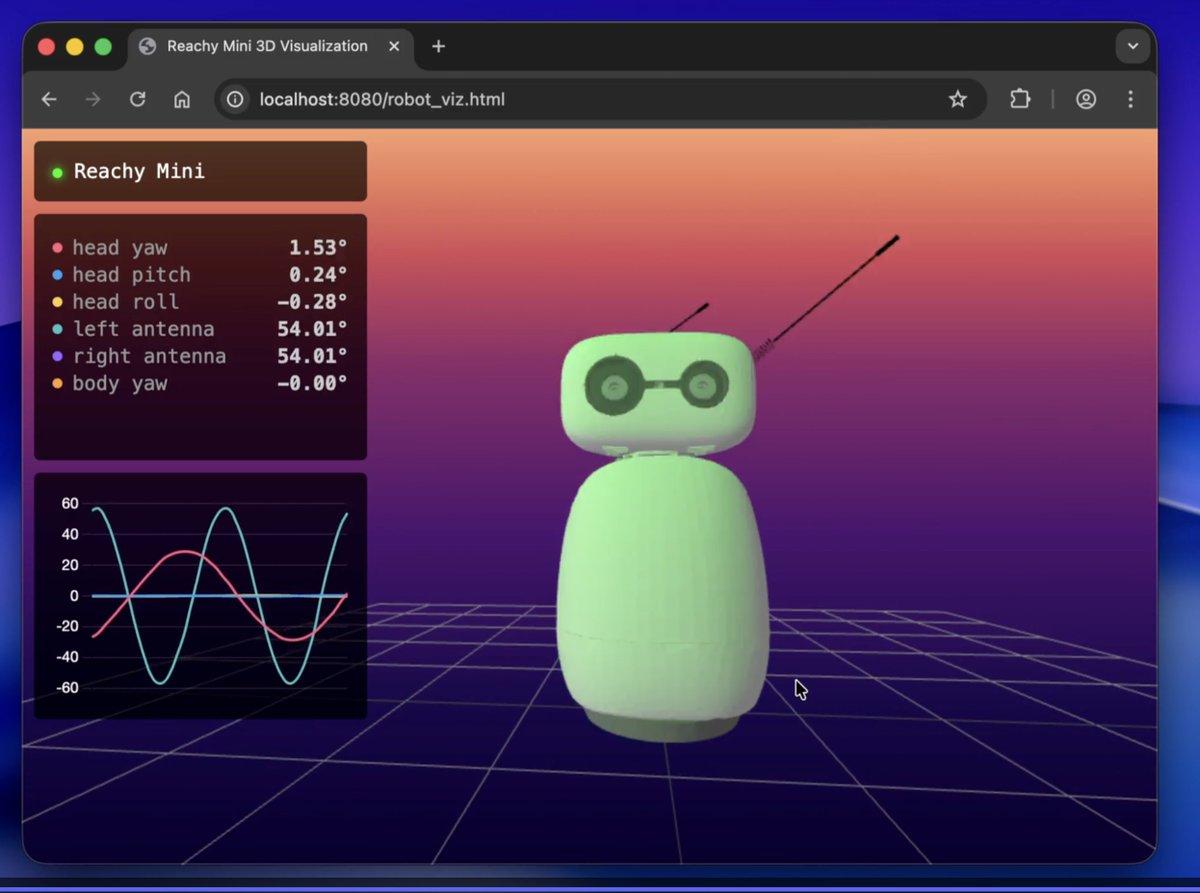The height and width of the screenshot is (893, 1200).
Task: Click the download chevron at top right
Action: [x=1132, y=46]
